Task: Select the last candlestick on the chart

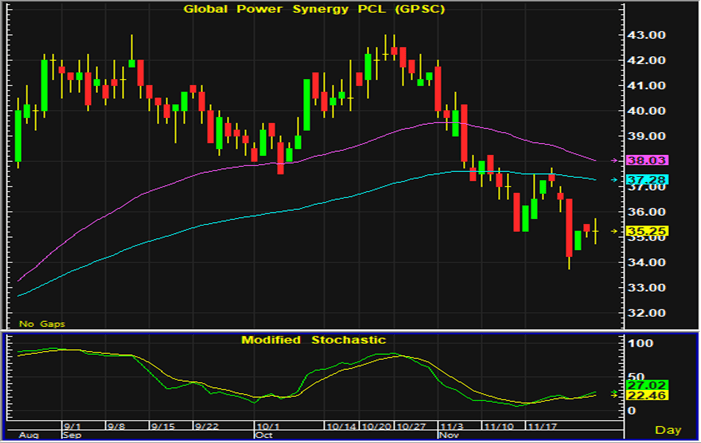Action: pos(596,231)
